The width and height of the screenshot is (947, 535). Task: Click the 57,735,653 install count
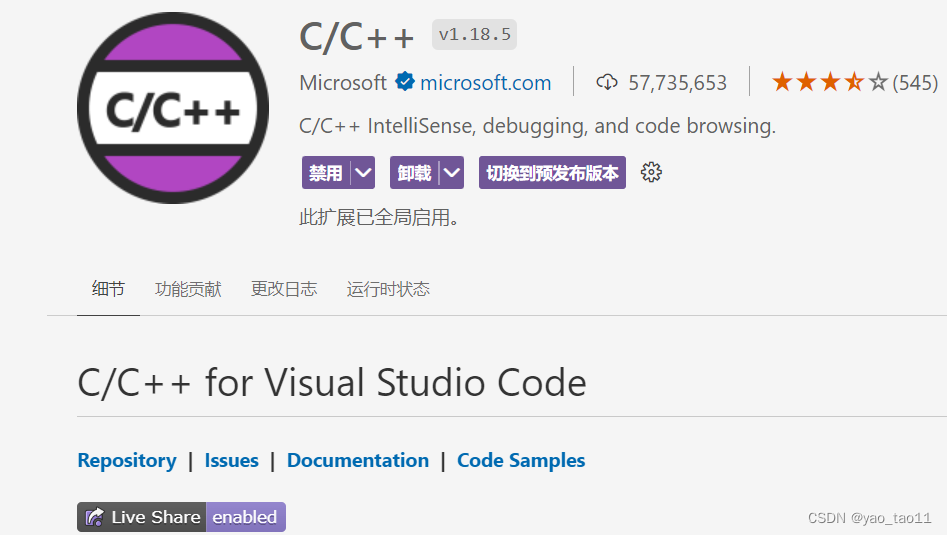pos(678,83)
